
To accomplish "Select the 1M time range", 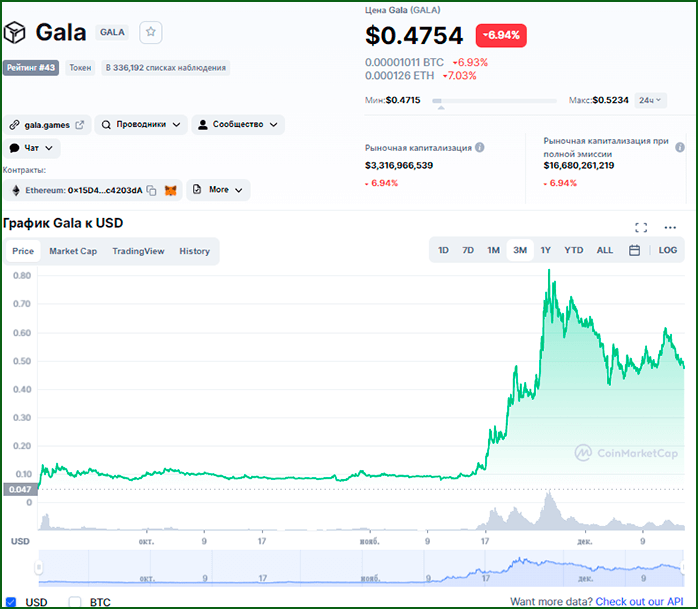I will click(x=493, y=250).
